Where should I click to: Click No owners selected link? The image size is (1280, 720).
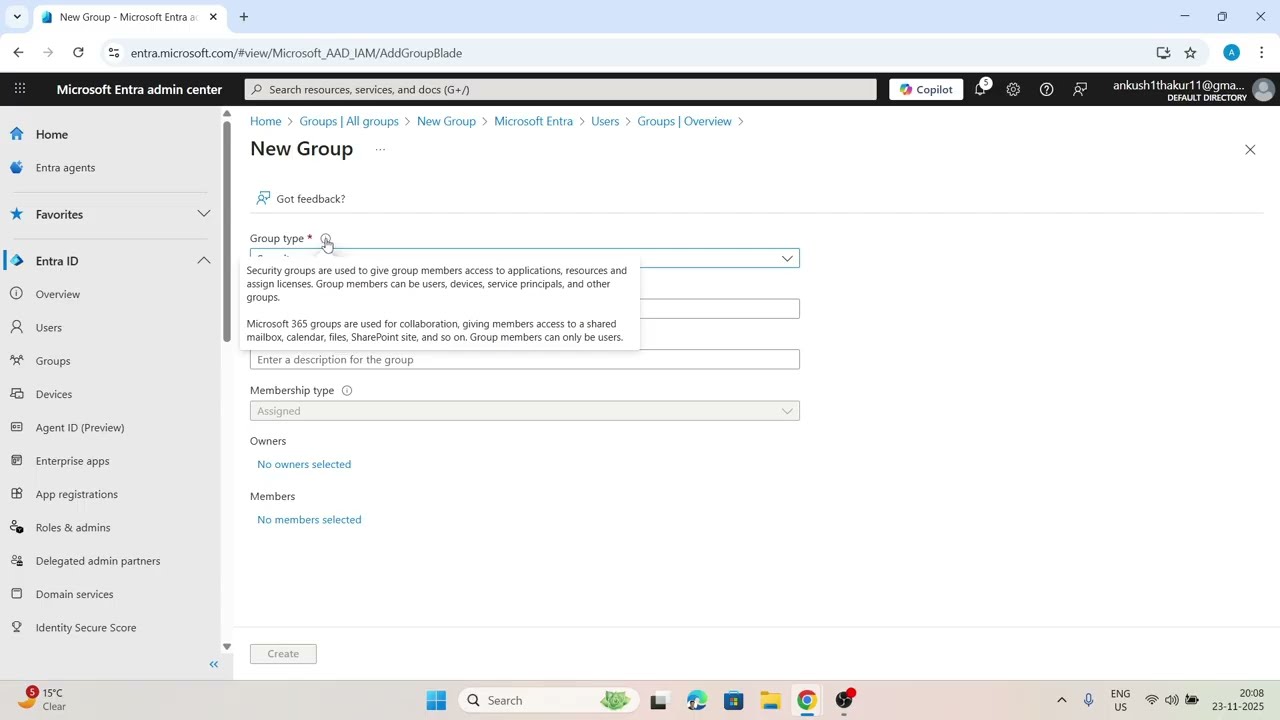pos(304,464)
